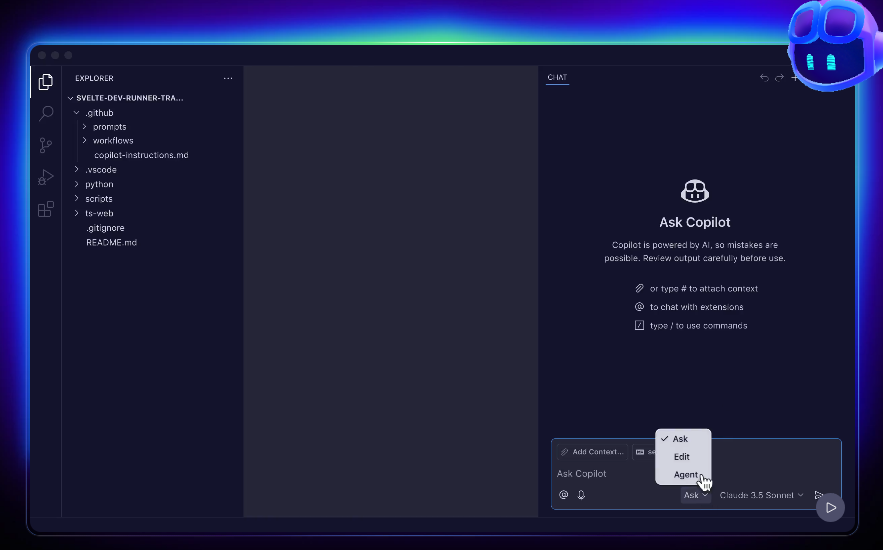The width and height of the screenshot is (883, 550).
Task: Select Edit mode in the popup menu
Action: (x=683, y=457)
